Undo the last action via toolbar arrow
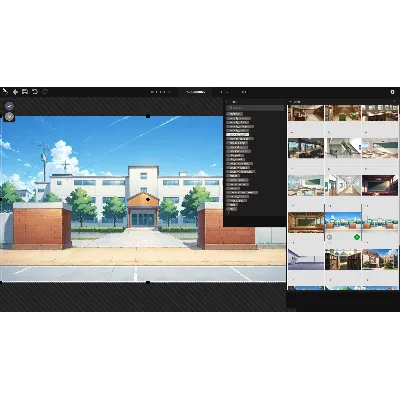The image size is (400, 400). tap(35, 92)
